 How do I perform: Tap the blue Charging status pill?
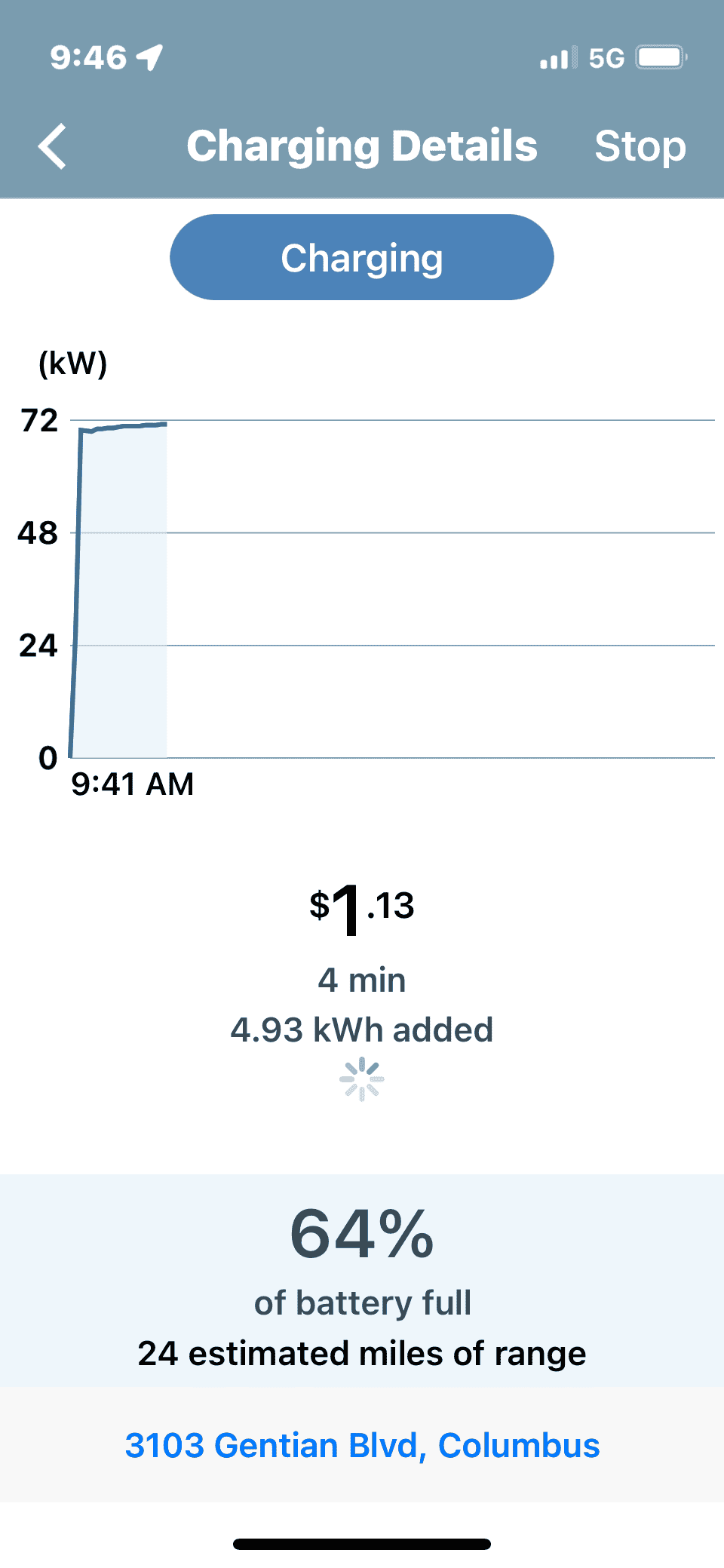click(x=362, y=258)
